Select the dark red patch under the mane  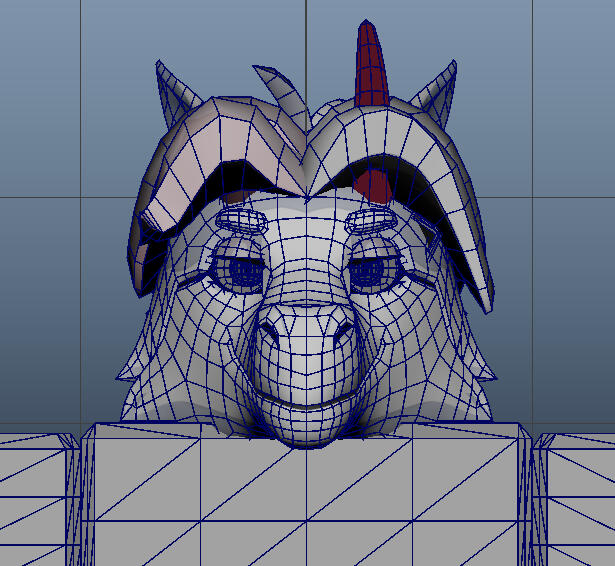[372, 187]
